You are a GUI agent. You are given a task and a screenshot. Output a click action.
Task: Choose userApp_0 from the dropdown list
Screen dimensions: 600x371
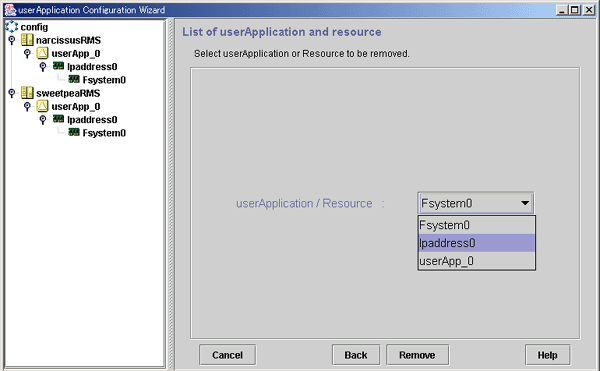click(x=476, y=261)
